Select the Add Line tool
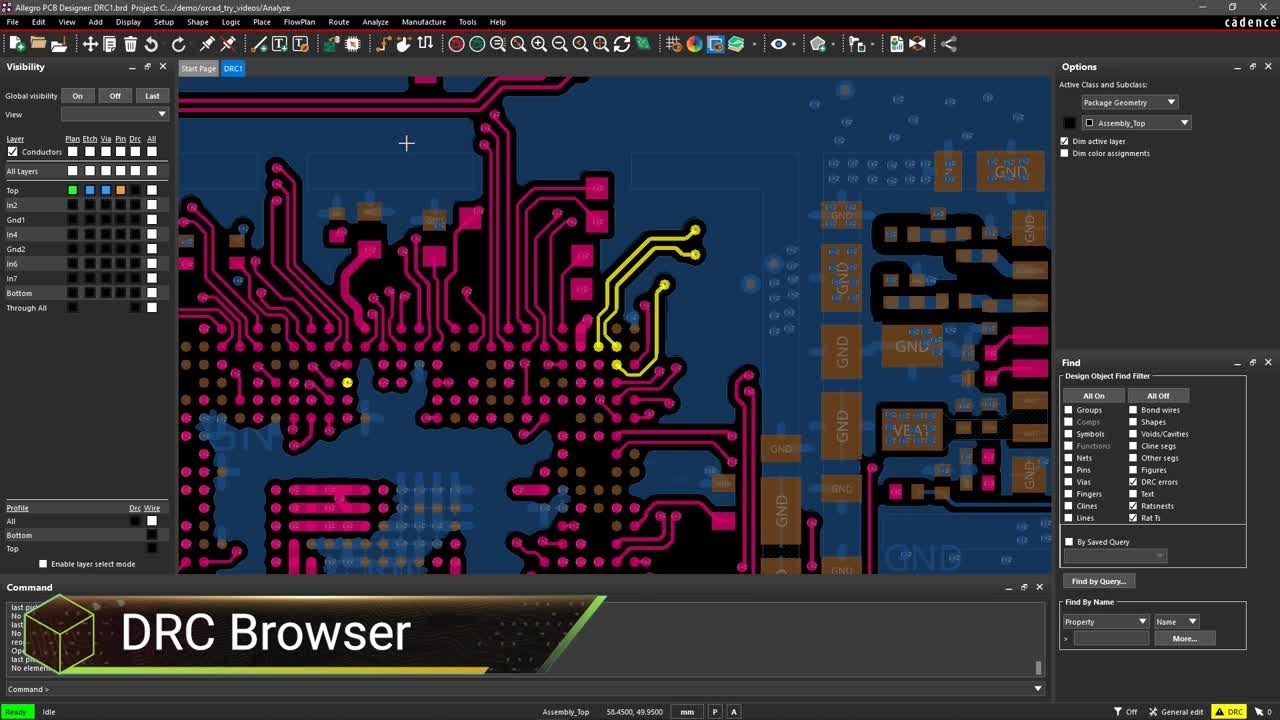Viewport: 1280px width, 720px height. 259,44
